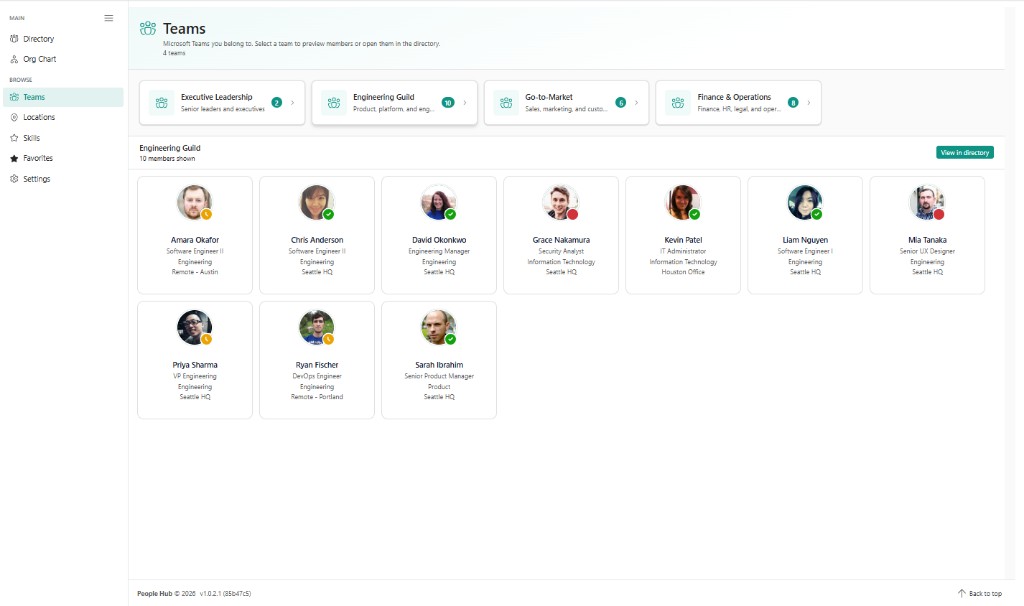
Task: Open Mia Tanaka's name on card
Action: (x=927, y=240)
